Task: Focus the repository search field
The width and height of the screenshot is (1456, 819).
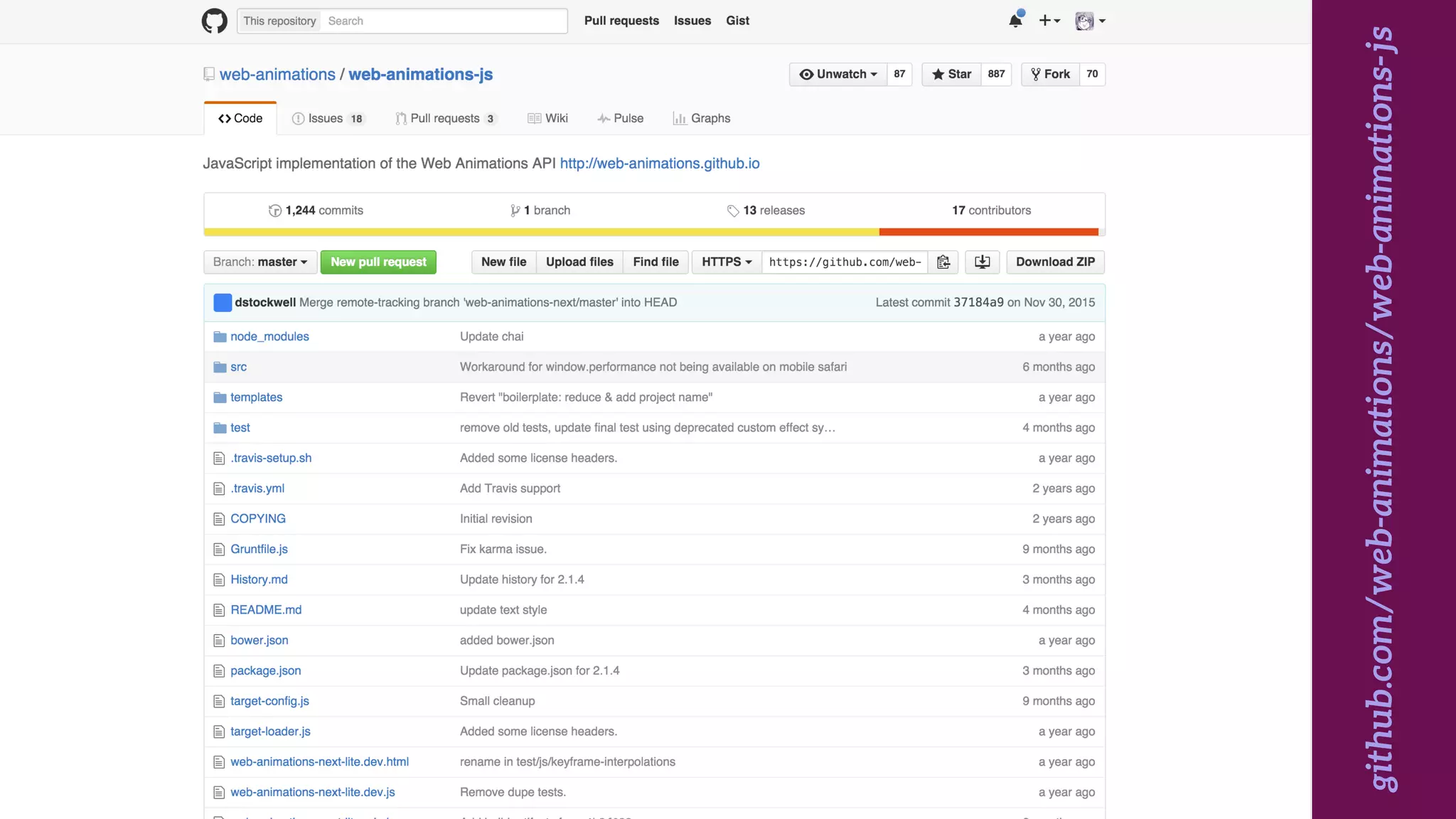Action: (444, 21)
